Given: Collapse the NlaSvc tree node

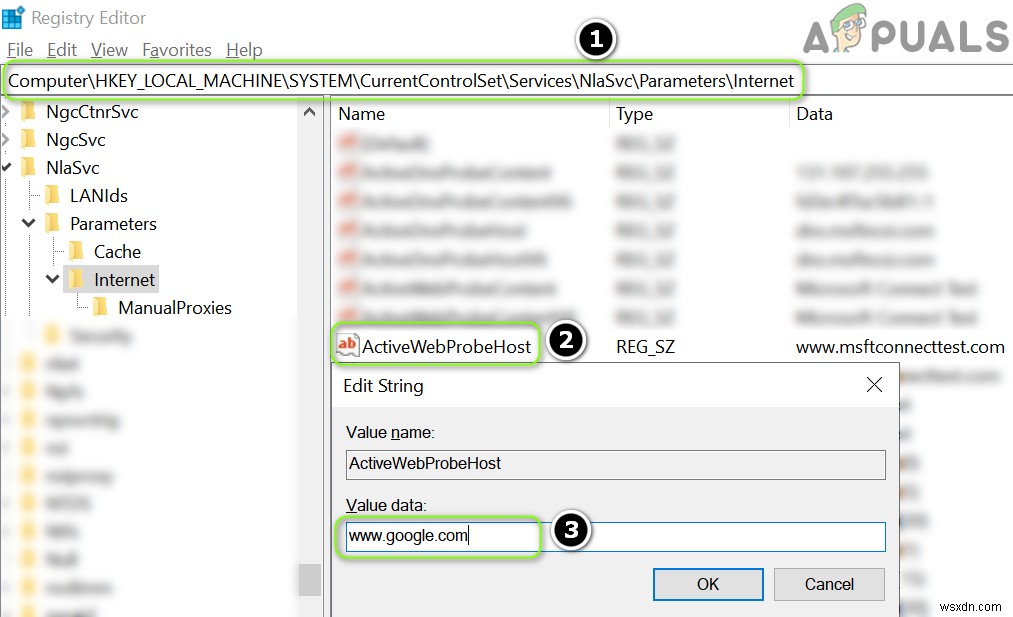Looking at the screenshot, I should pyautogui.click(x=6, y=167).
